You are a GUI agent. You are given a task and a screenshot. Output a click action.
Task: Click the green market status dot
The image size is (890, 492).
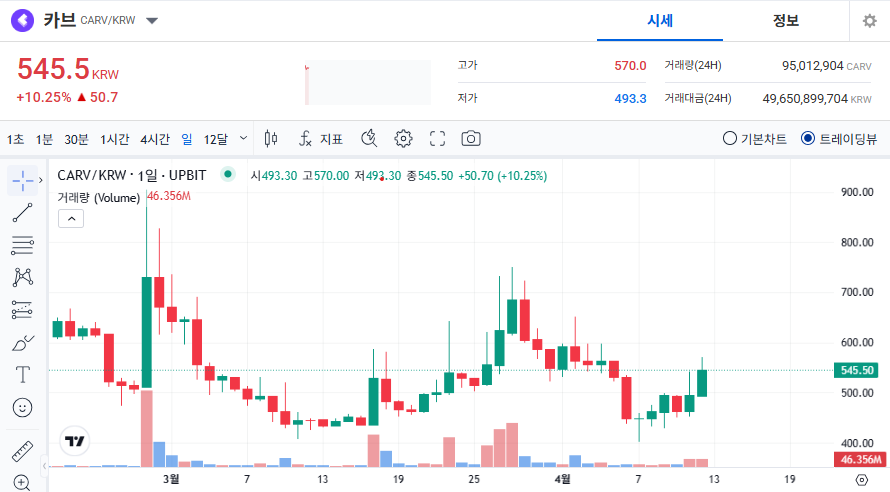228,174
